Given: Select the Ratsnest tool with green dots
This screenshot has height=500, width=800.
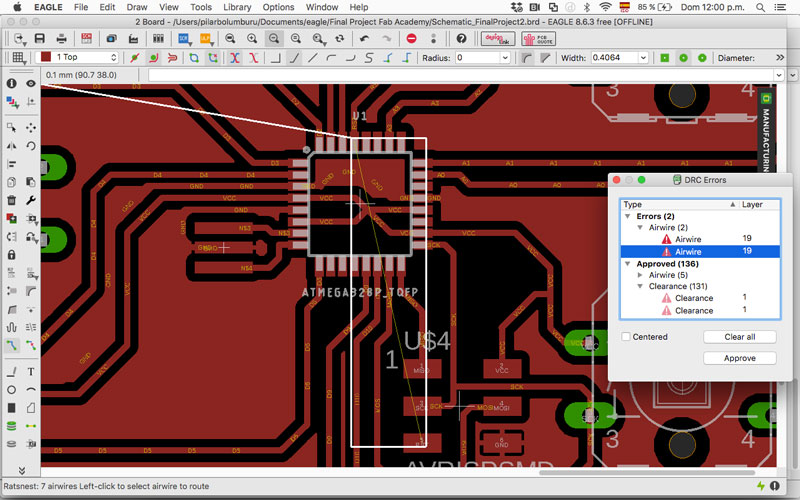Looking at the screenshot, I should 31,426.
